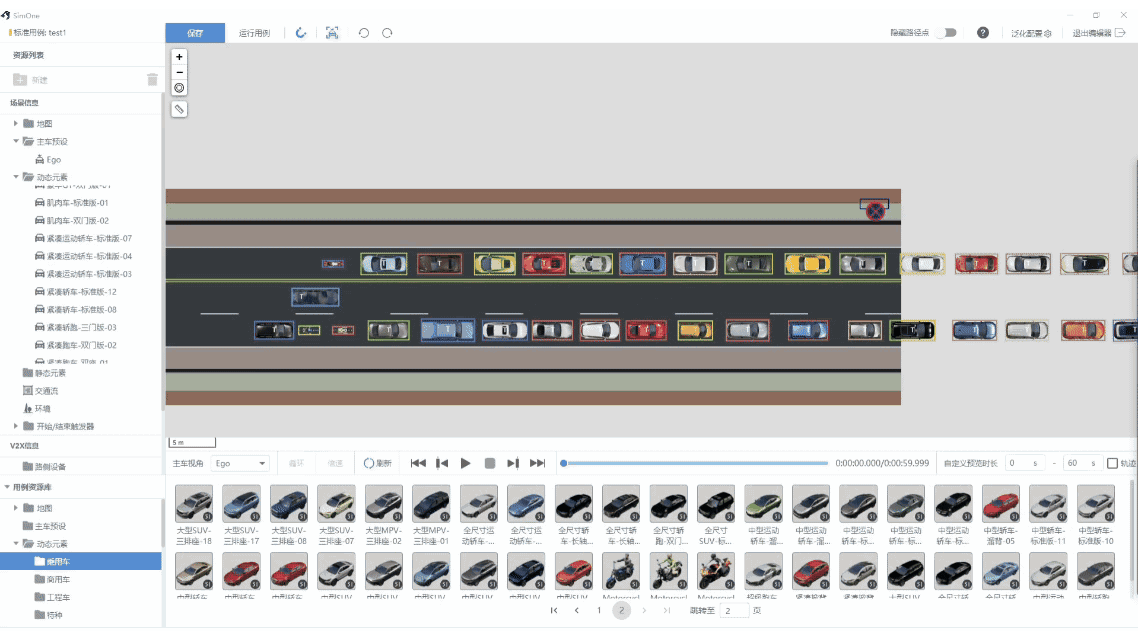Click the no-parking sign on the map
The width and height of the screenshot is (1138, 640).
875,211
